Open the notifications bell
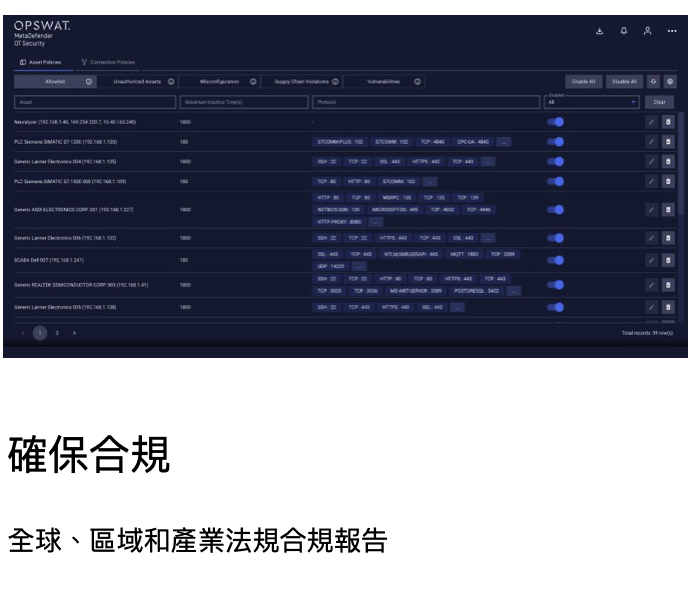 [x=624, y=31]
